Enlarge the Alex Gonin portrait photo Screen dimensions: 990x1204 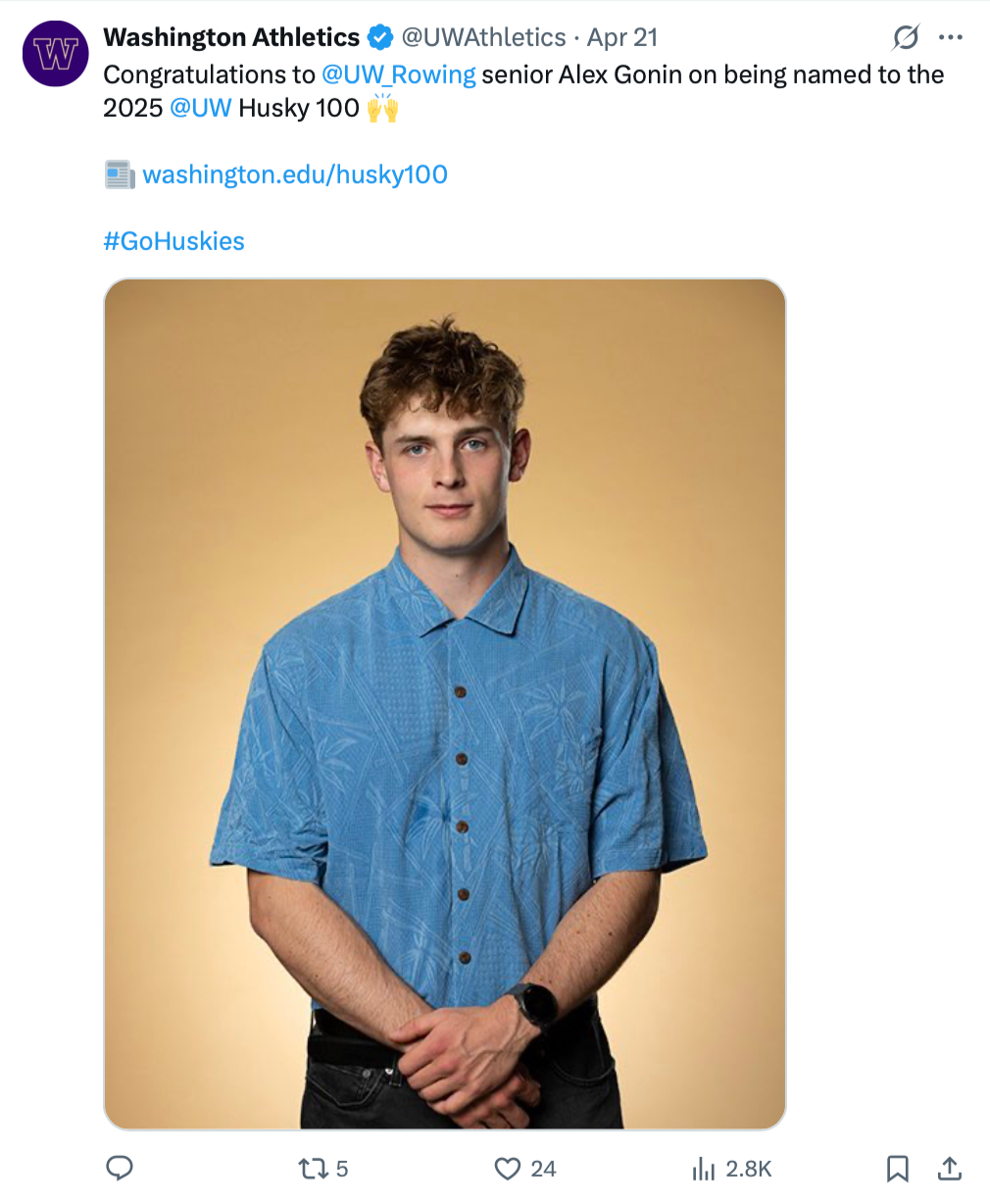pyautogui.click(x=445, y=704)
